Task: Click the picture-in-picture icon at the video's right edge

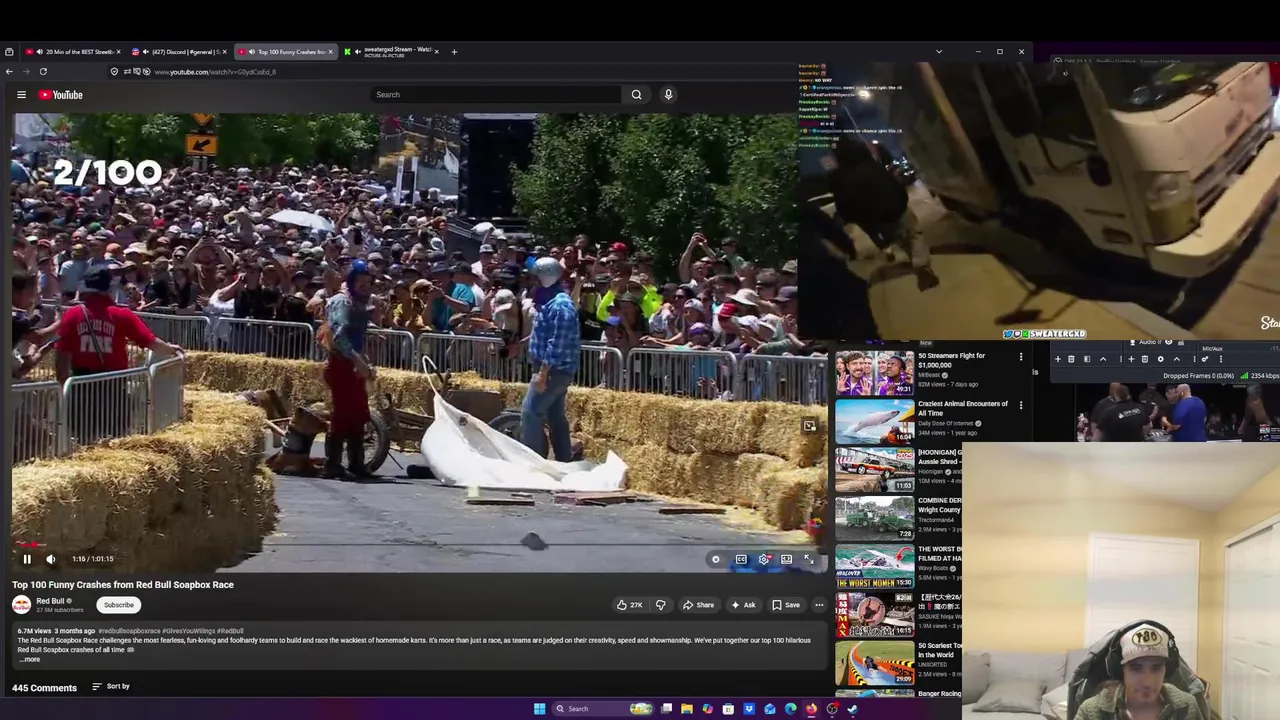Action: point(809,426)
